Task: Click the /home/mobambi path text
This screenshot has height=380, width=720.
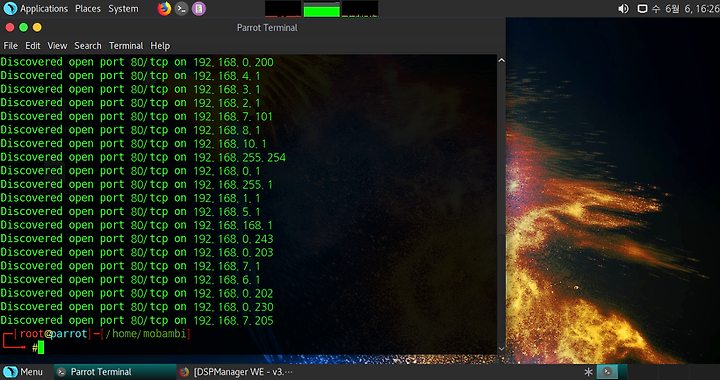Action: (146, 334)
